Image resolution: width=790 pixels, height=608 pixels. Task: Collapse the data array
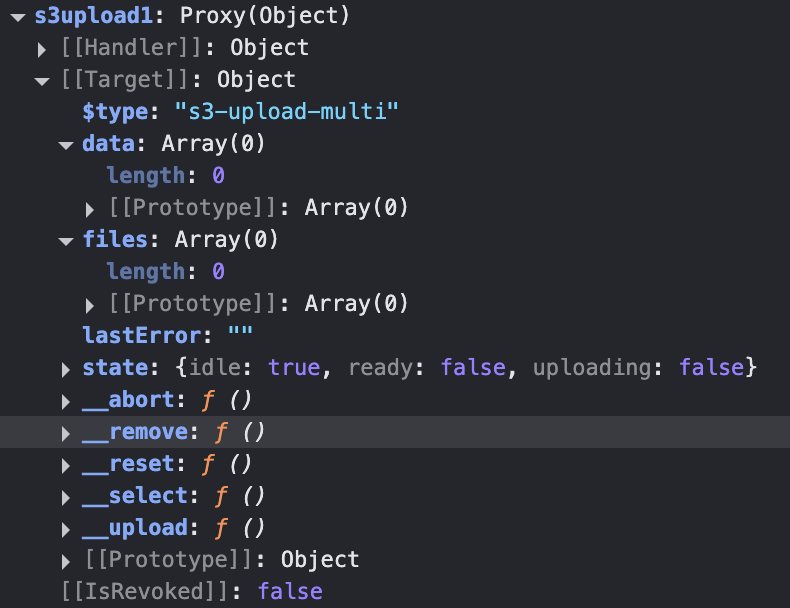pyautogui.click(x=66, y=145)
